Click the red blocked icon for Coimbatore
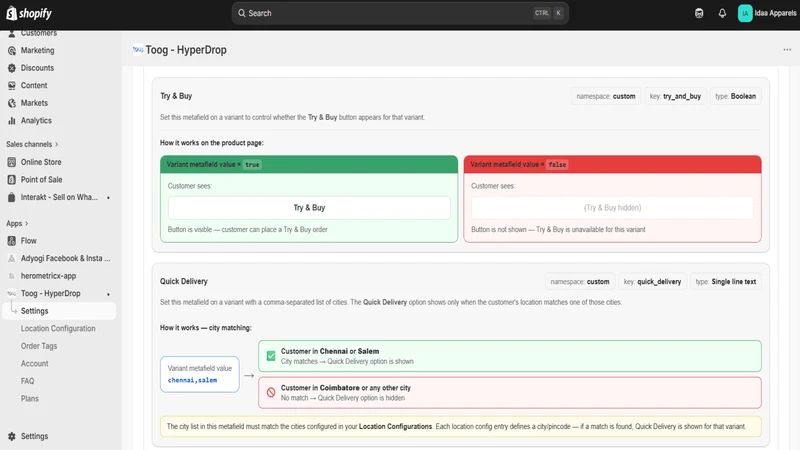Screen dimensions: 800x450 pyautogui.click(x=271, y=393)
